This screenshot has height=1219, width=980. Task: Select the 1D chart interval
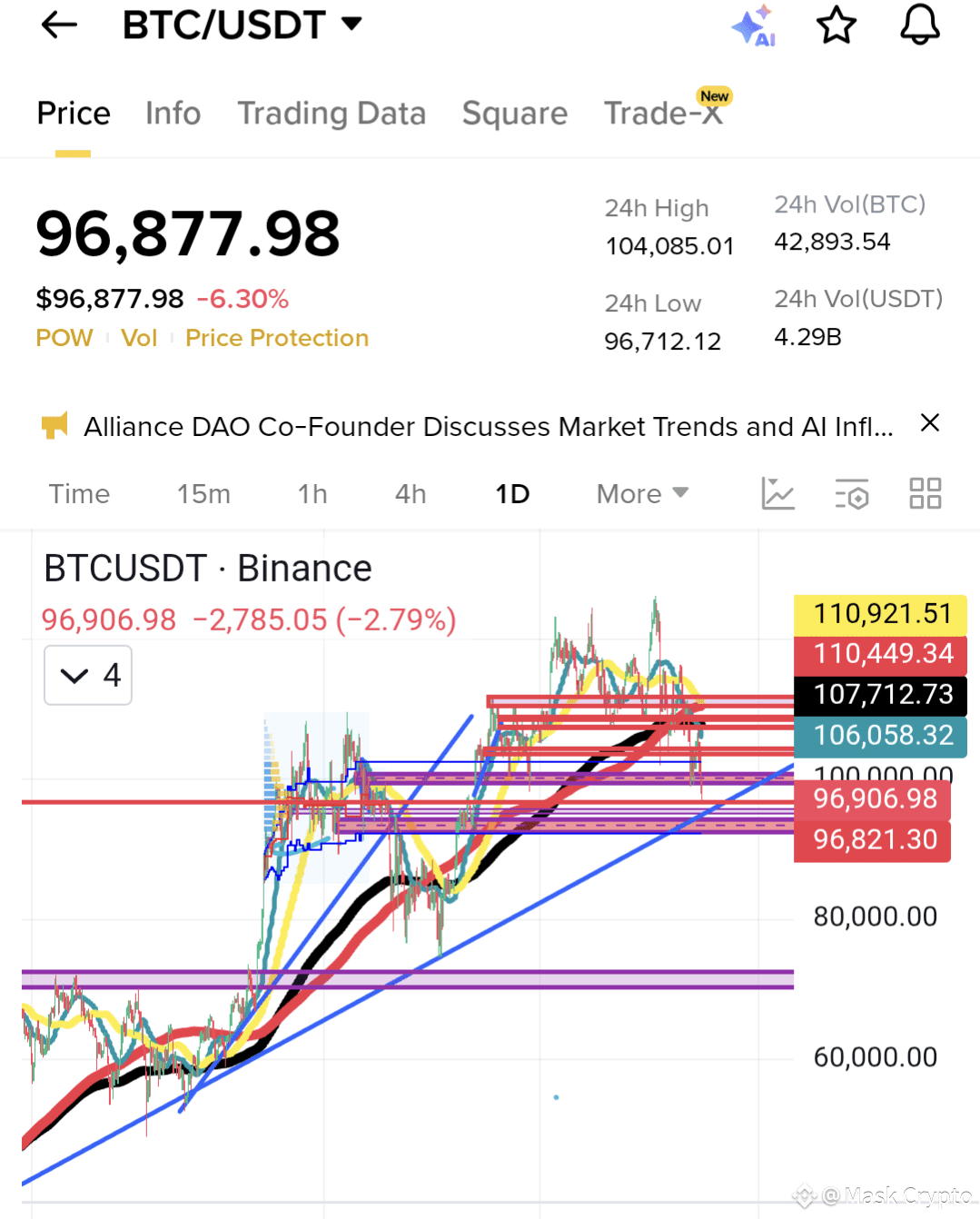tap(512, 493)
